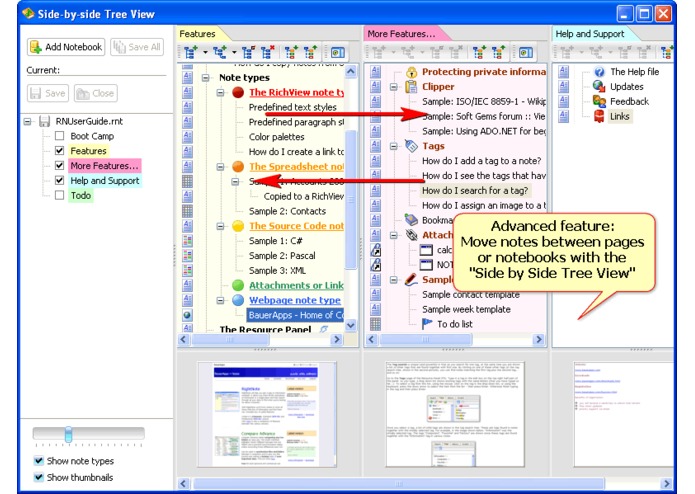Collapse The Spreadsheet note node
695x494 pixels.
[221, 167]
